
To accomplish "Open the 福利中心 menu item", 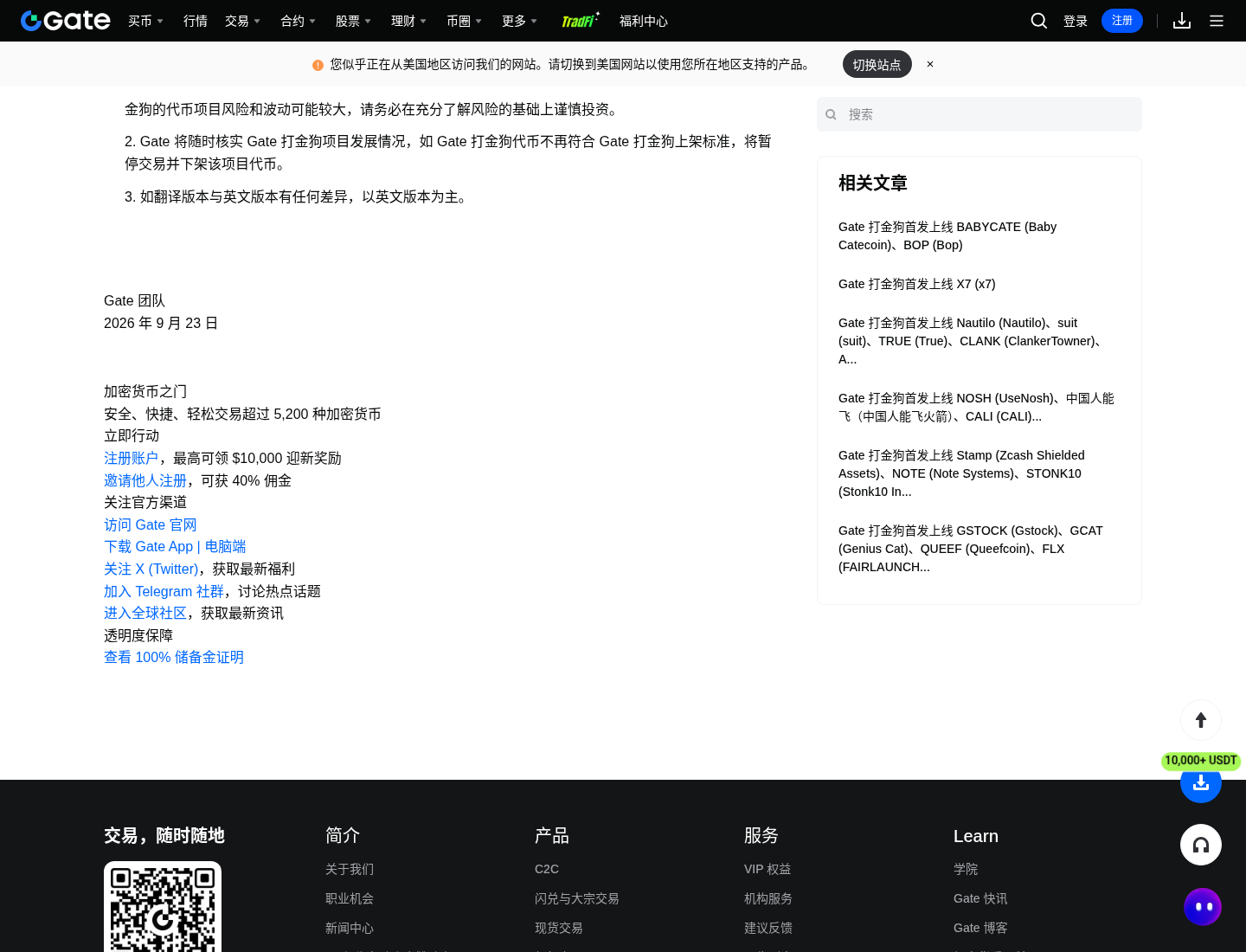I will [644, 21].
